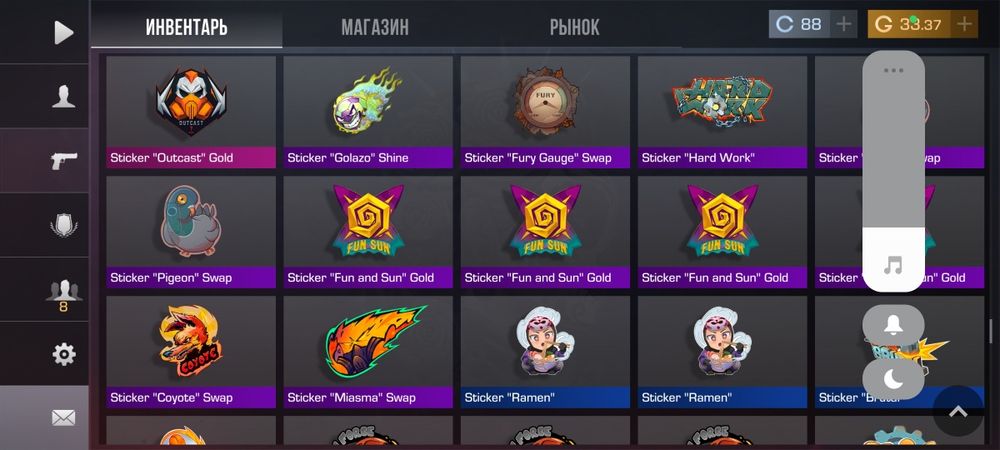This screenshot has height=450, width=1000.
Task: Open the profile silhouette icon
Action: [63, 96]
